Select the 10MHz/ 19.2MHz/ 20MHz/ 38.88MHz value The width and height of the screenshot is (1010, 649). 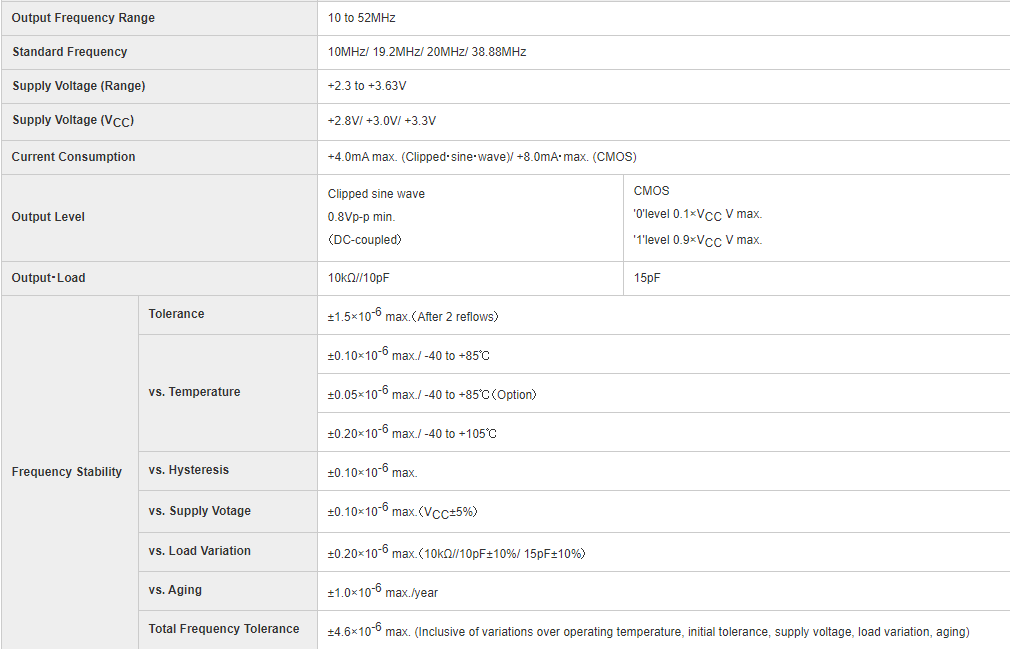(427, 52)
